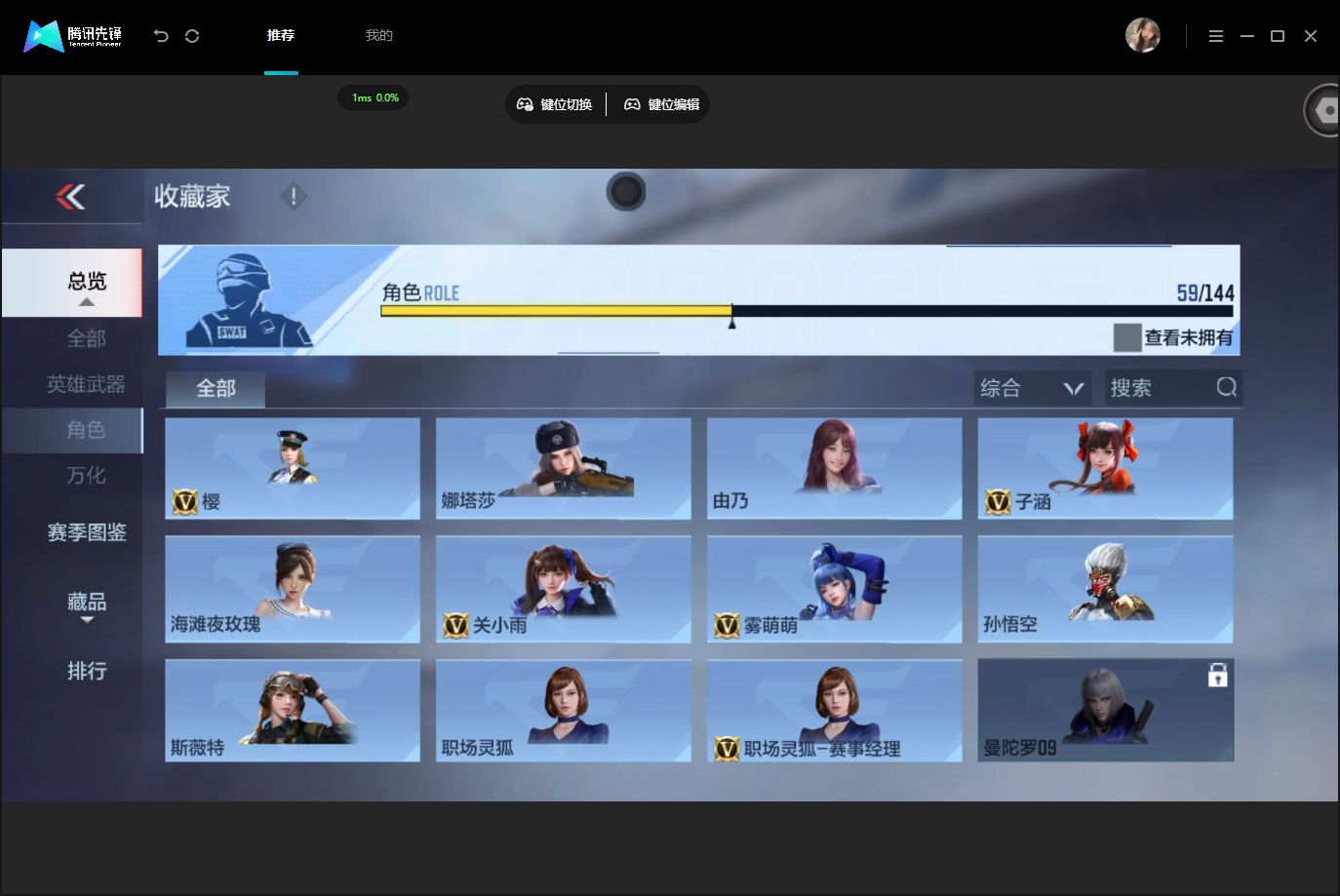The image size is (1340, 896).
Task: Click the undo back arrow icon
Action: [x=161, y=36]
